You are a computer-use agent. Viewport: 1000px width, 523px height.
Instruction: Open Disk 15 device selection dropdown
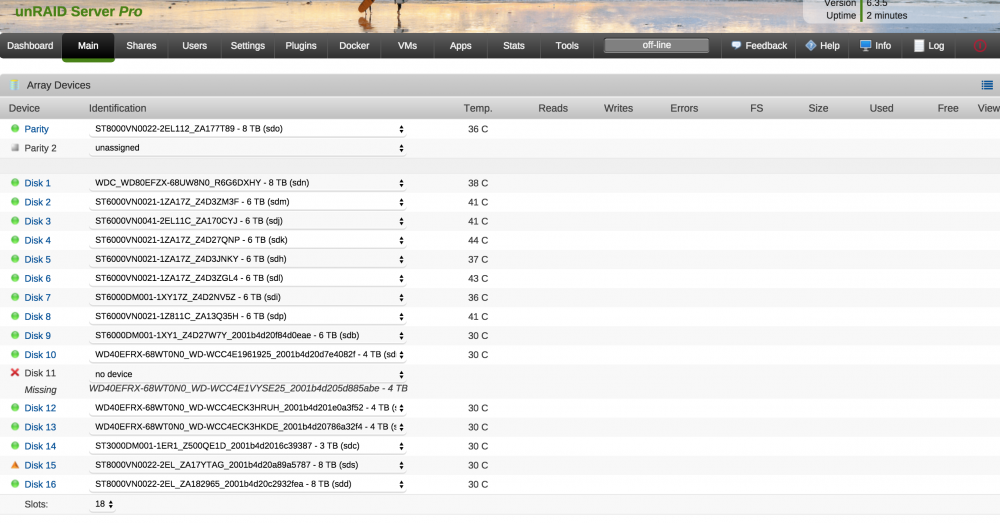coord(247,465)
